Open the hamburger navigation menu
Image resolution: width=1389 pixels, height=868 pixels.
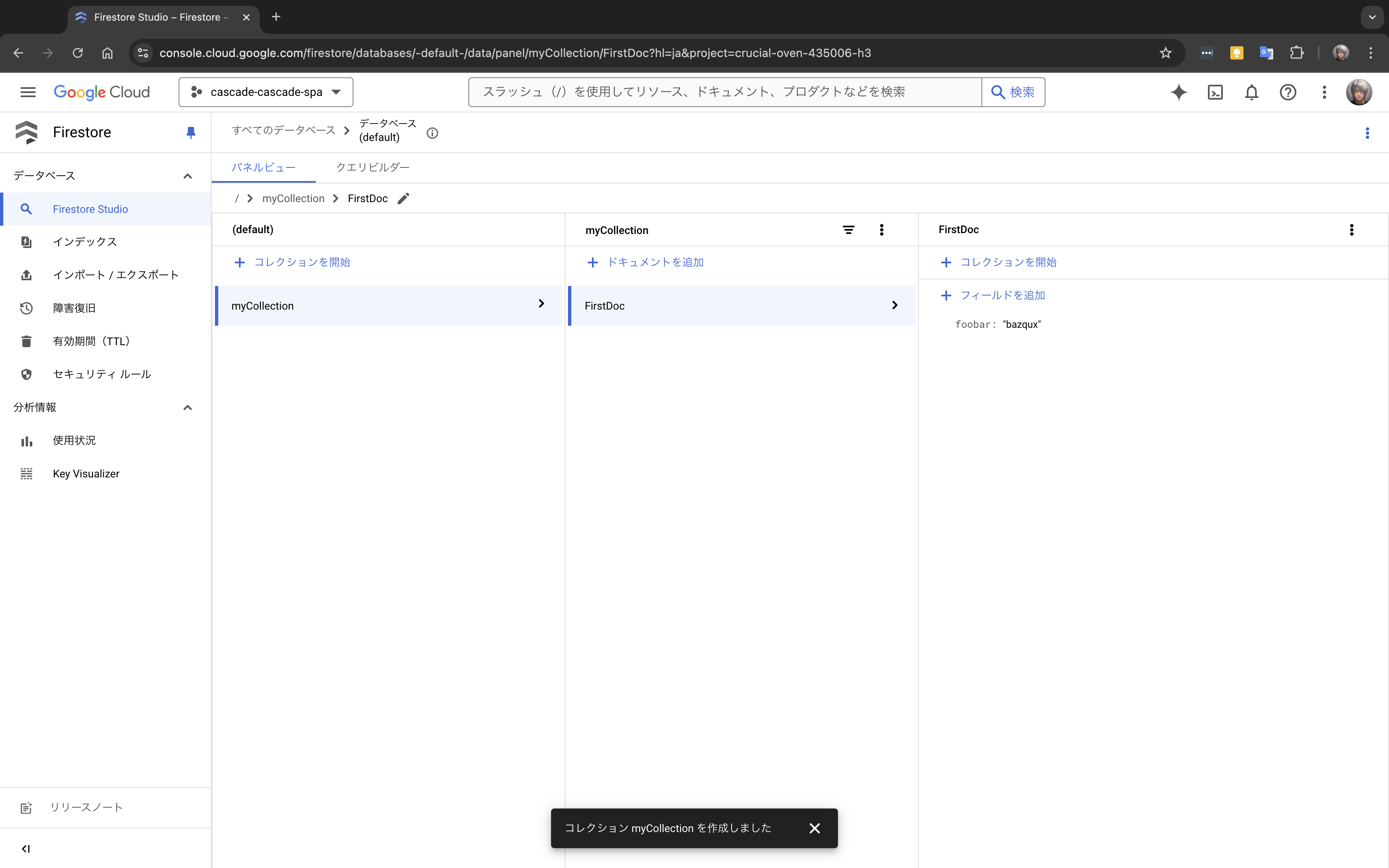28,93
